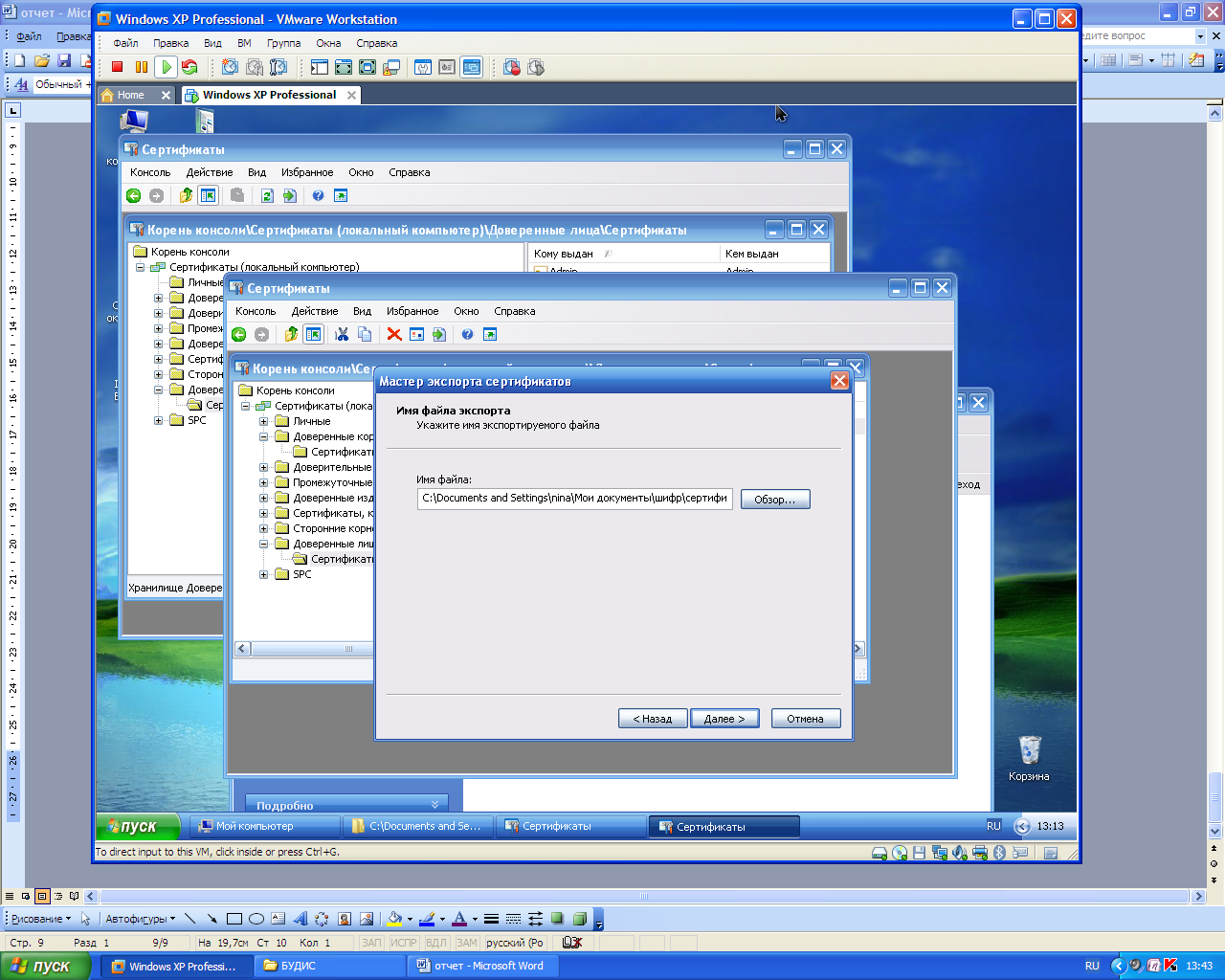This screenshot has height=980, width=1225.
Task: Toggle ЗАМ overtype indicator in Word status bar
Action: 466,943
